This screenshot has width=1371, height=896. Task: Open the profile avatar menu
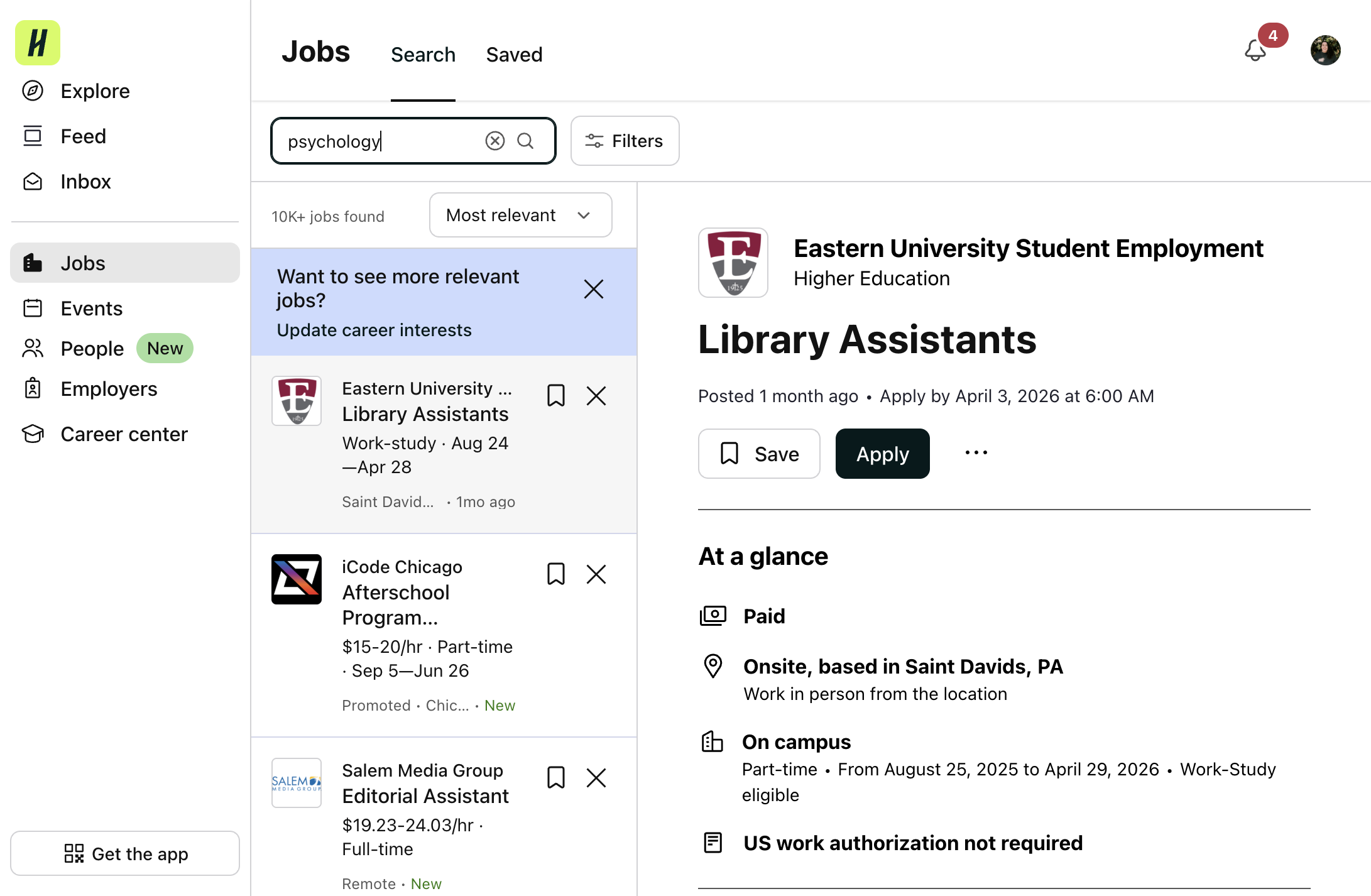pyautogui.click(x=1326, y=50)
